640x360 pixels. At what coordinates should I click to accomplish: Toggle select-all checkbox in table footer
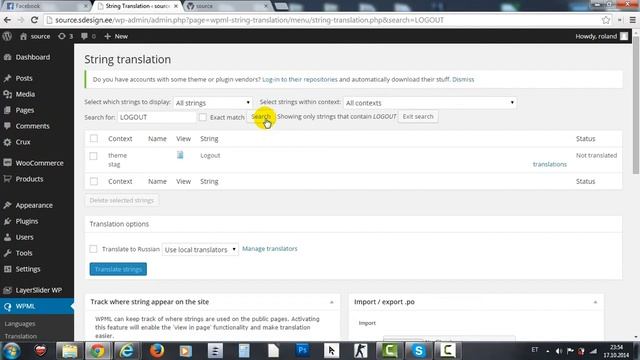click(x=94, y=181)
